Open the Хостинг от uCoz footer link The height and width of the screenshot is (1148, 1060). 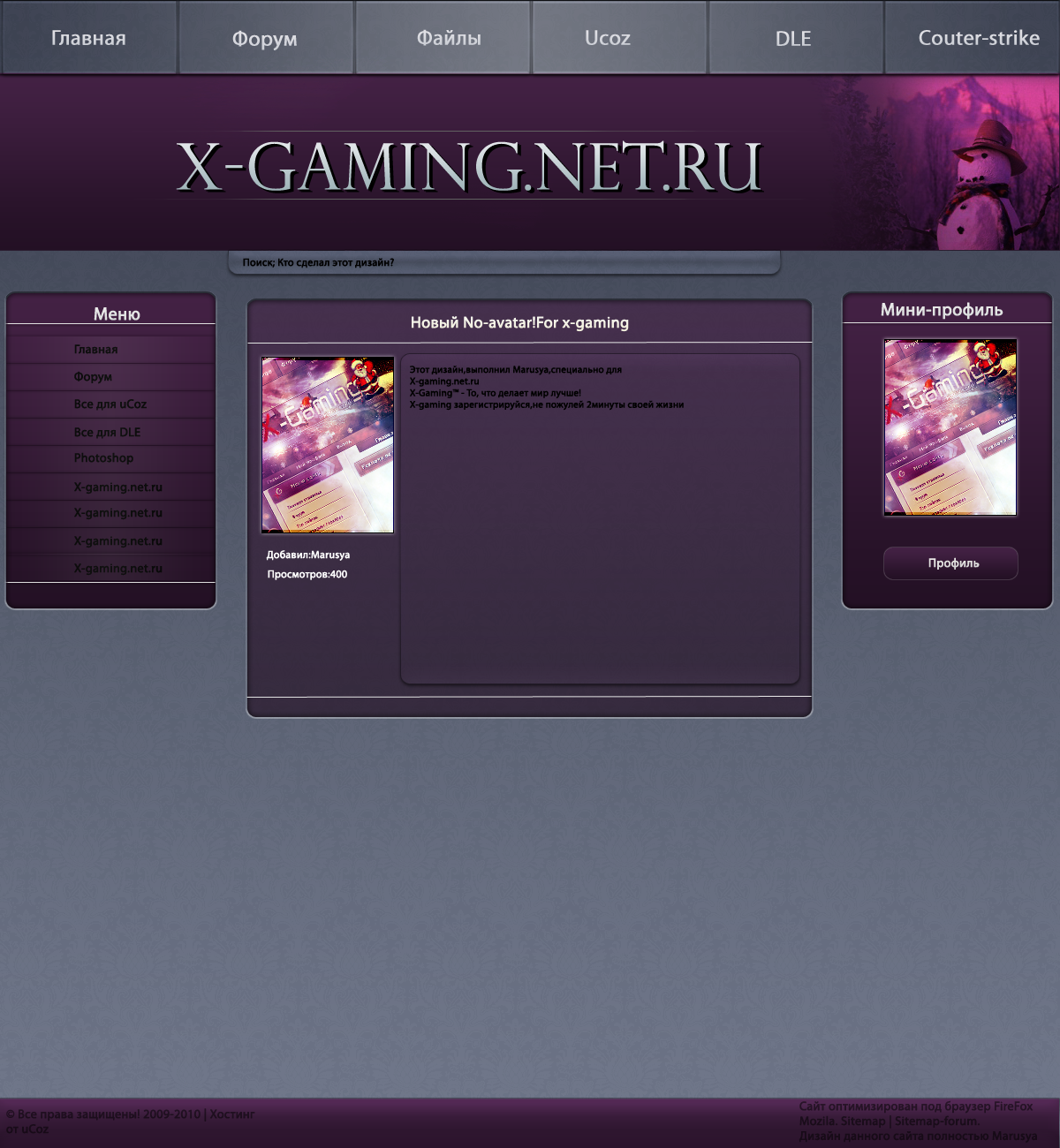(130, 1122)
